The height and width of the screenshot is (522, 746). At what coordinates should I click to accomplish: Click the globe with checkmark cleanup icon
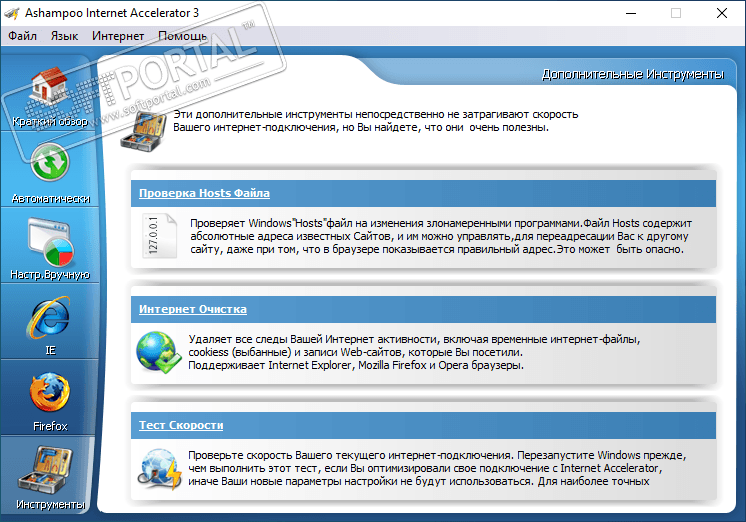tap(158, 352)
